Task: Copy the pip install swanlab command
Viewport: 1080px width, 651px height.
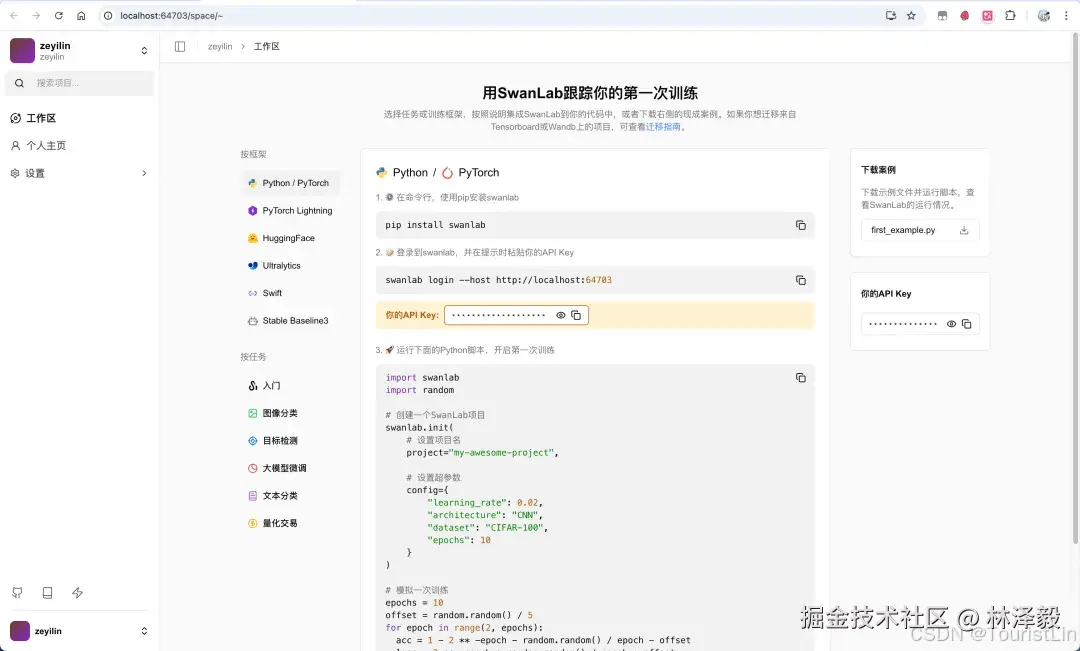Action: [x=800, y=225]
